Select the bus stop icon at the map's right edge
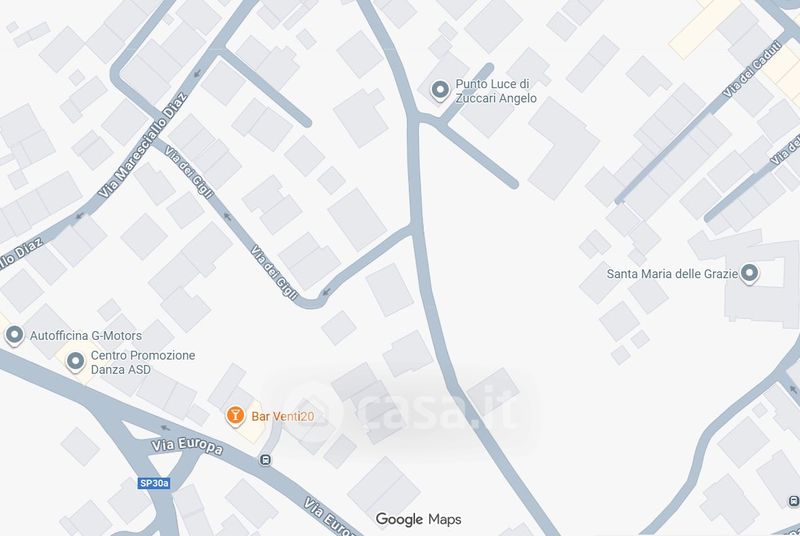 tap(793, 501)
